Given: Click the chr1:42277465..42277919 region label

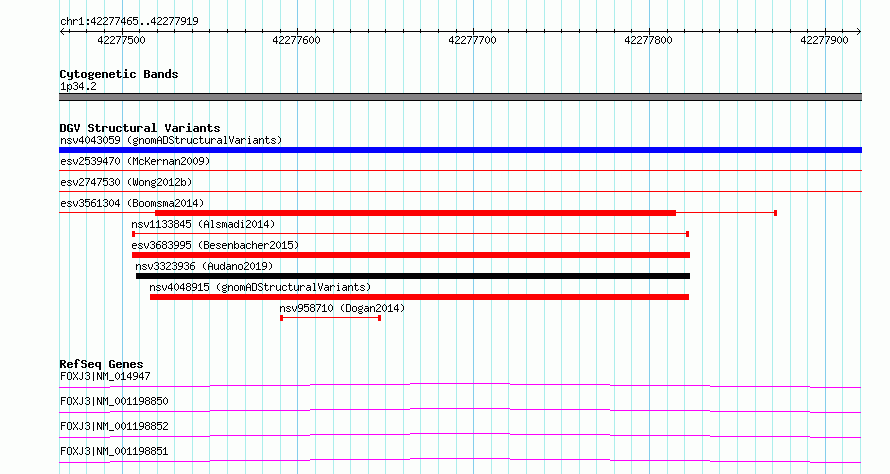Looking at the screenshot, I should coord(129,22).
